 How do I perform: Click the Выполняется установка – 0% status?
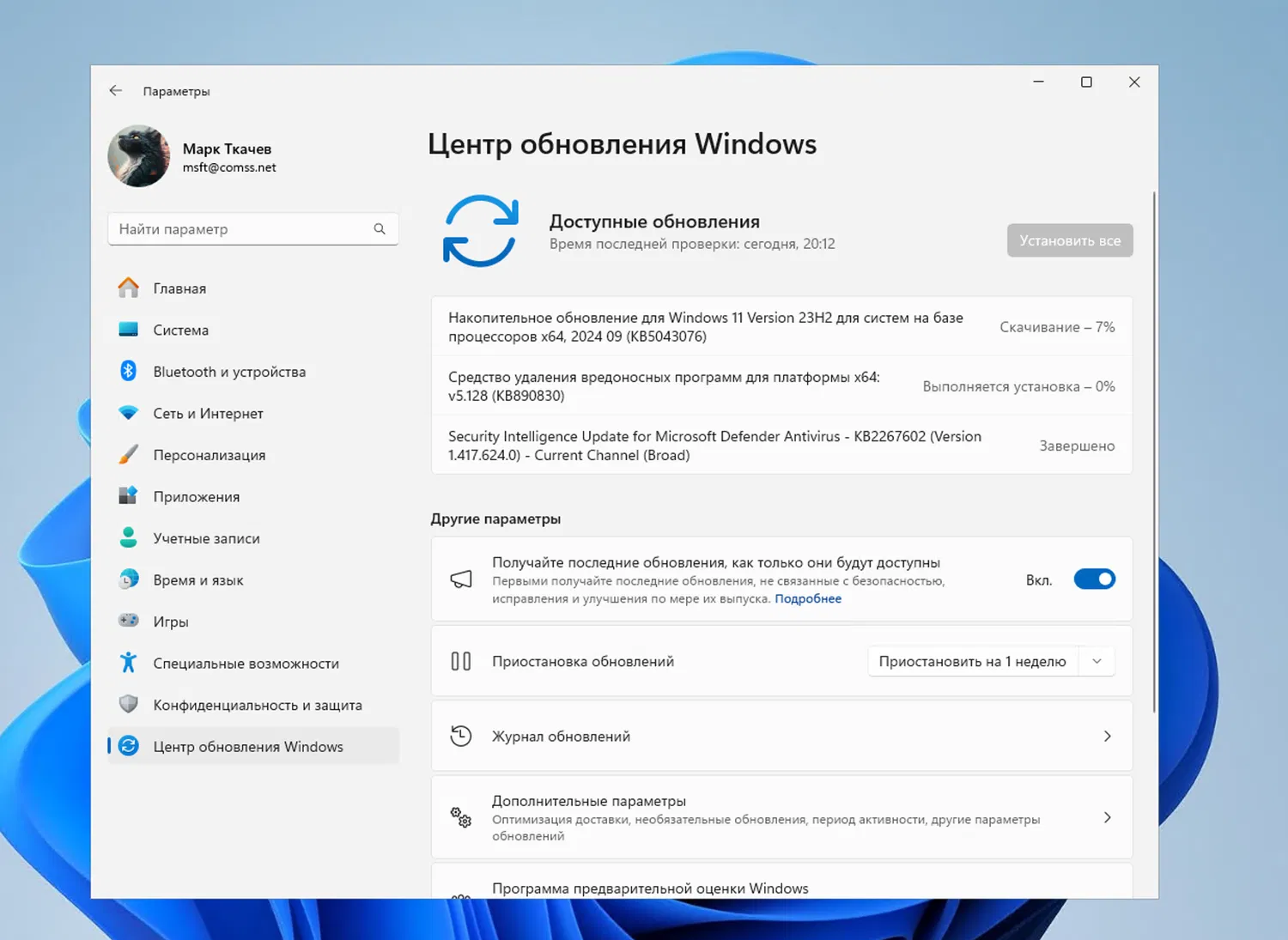point(1018,386)
